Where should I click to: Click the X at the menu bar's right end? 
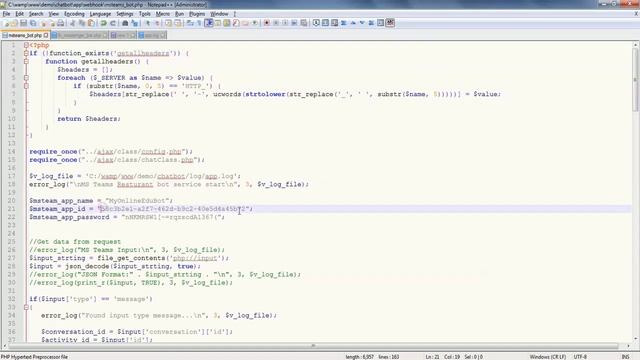point(636,14)
